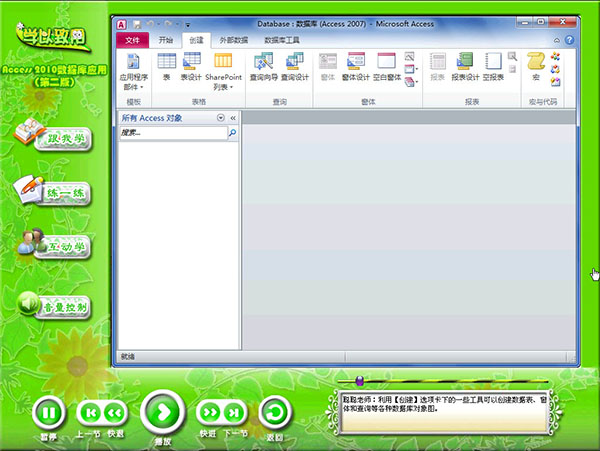
Task: Click the 查询设计 query design icon
Action: coord(295,67)
